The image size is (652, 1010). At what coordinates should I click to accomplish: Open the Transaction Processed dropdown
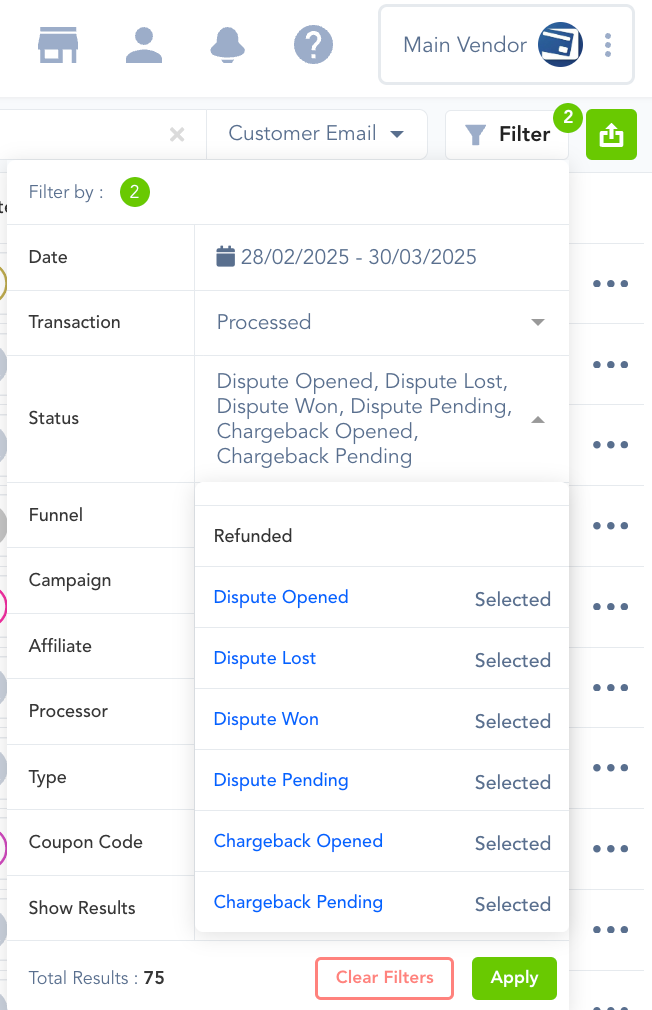click(x=381, y=322)
